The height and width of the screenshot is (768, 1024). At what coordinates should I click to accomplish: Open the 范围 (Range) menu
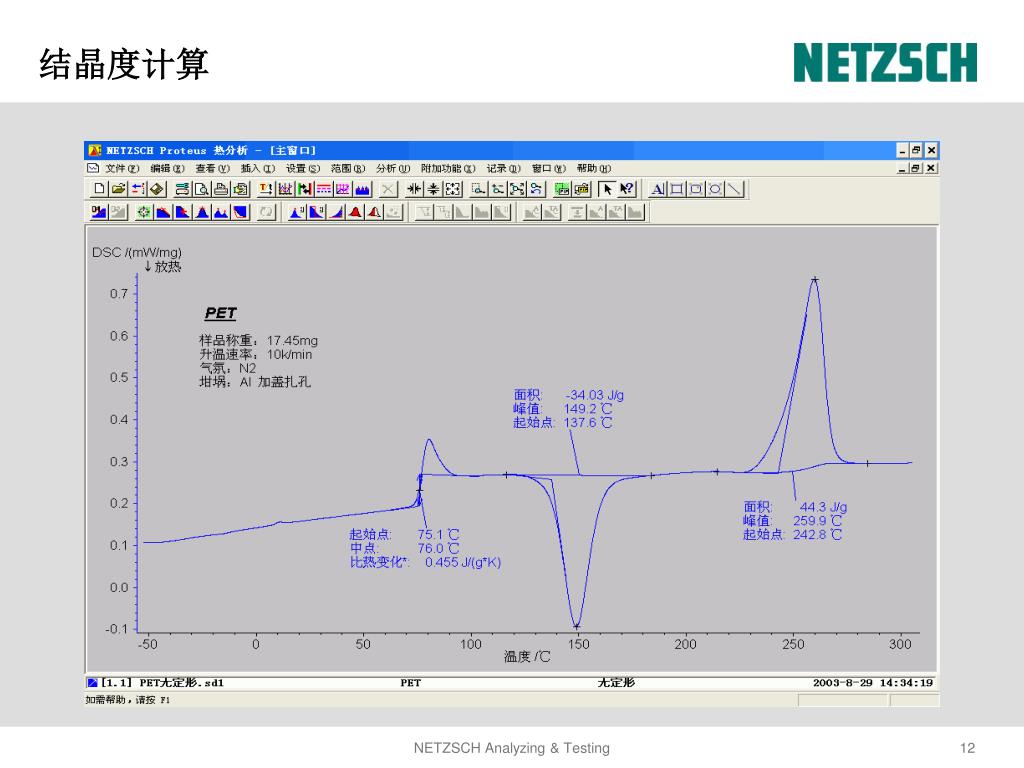coord(348,168)
